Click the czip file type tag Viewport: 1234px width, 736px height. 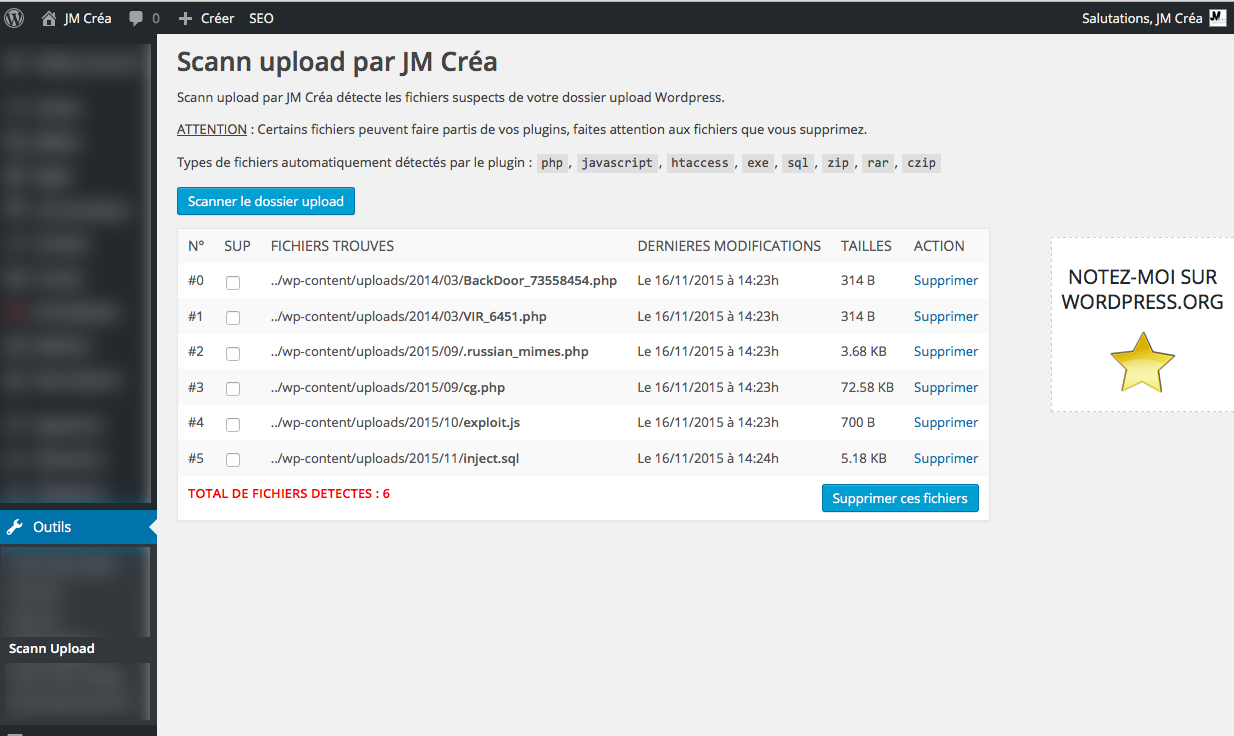[921, 163]
